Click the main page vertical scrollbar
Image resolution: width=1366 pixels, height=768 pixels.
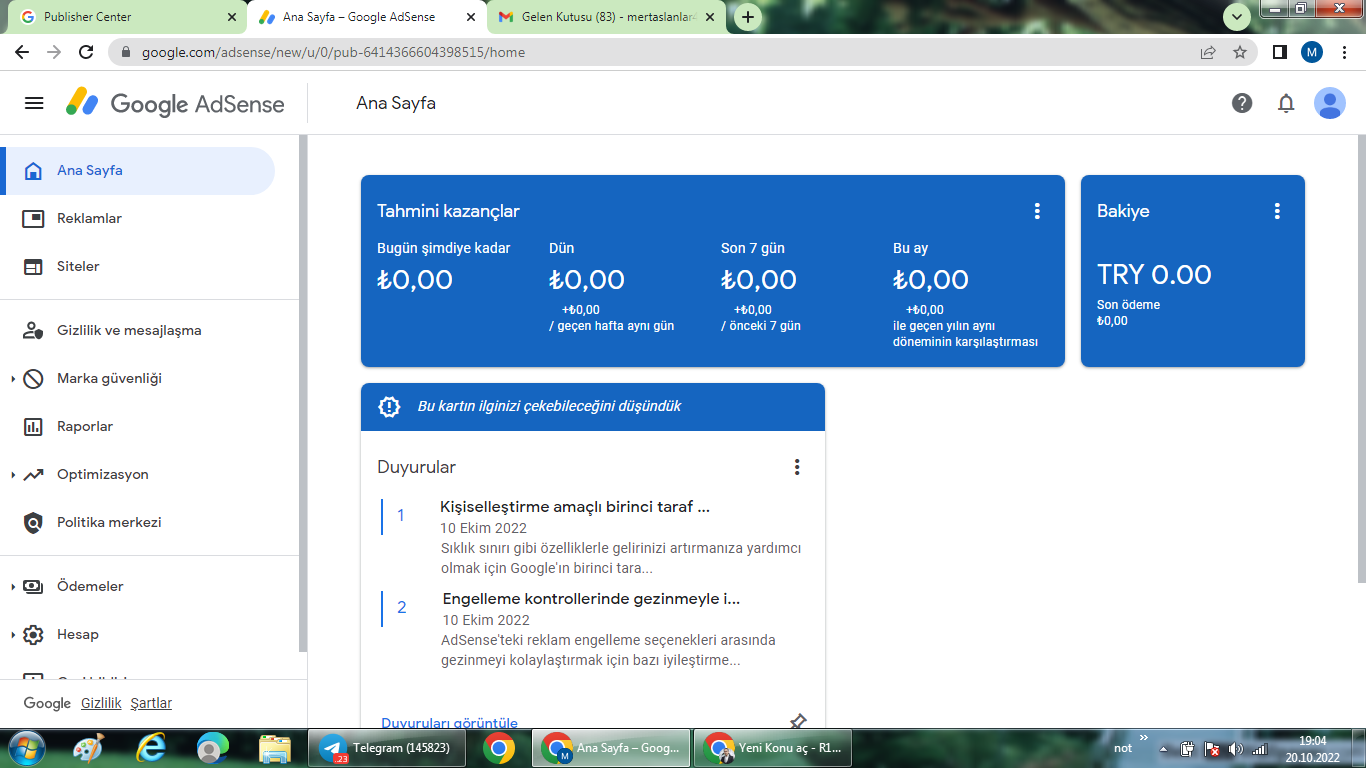[x=1361, y=360]
